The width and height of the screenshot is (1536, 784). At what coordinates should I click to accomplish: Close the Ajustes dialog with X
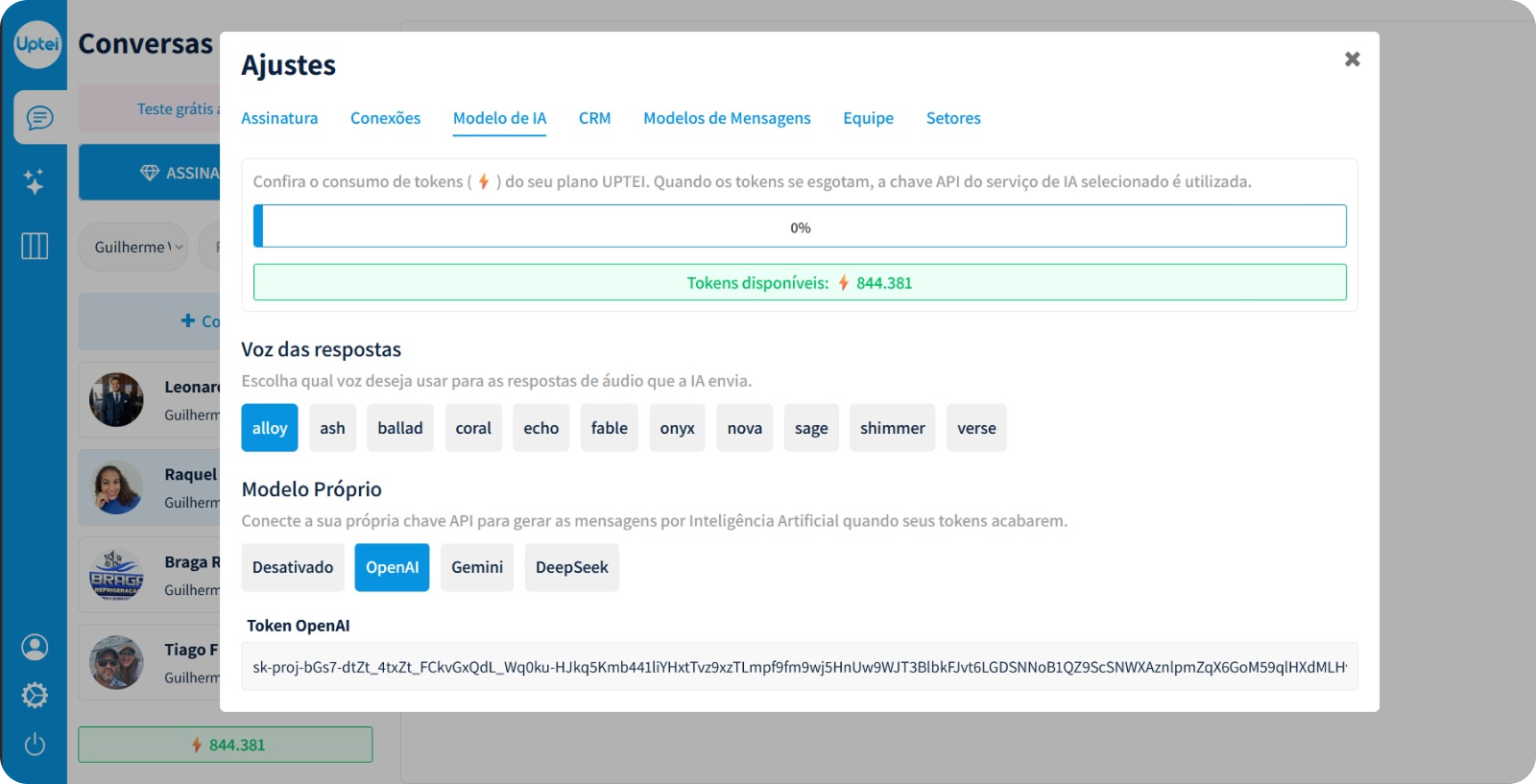point(1352,59)
